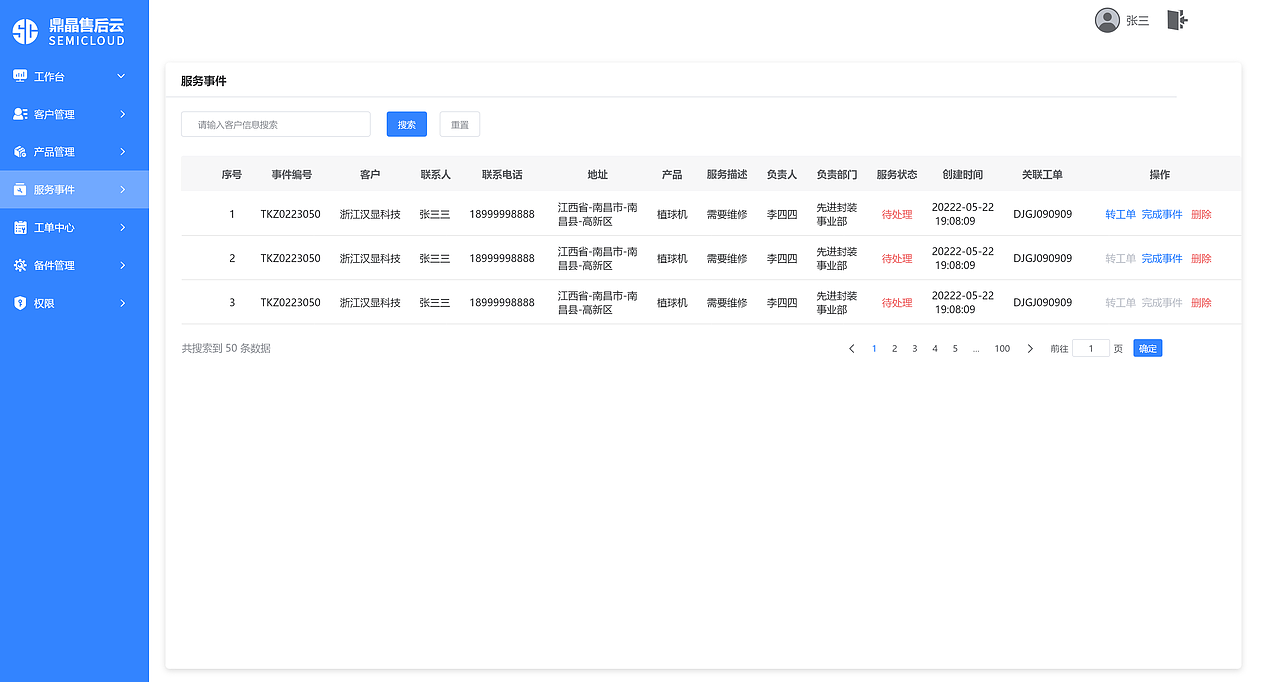Expand the 服务事件 chevron
This screenshot has width=1280, height=682.
123,189
